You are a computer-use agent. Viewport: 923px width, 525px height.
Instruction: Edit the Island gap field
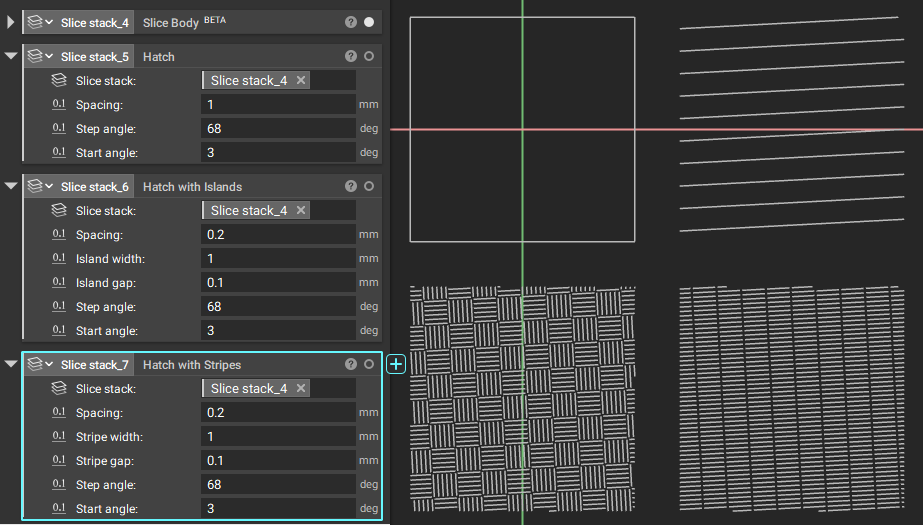(x=278, y=283)
